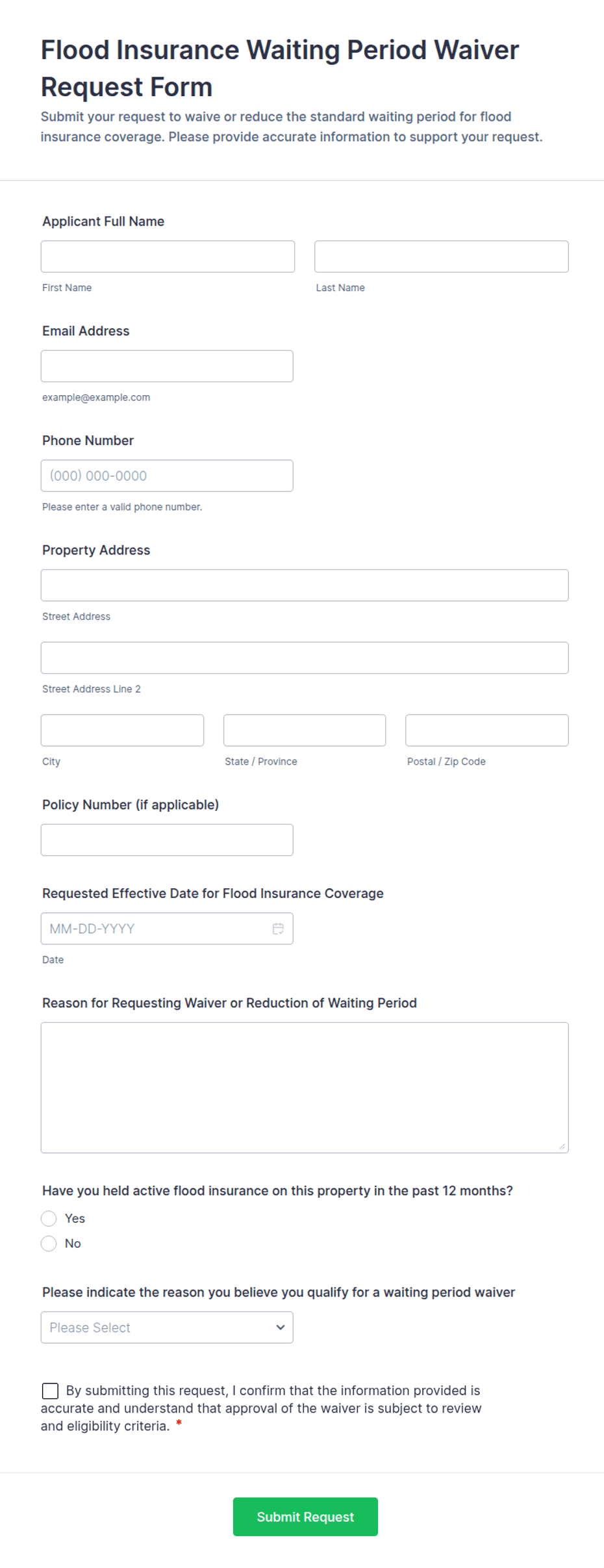Select the Street Address Line 2 field
Image resolution: width=604 pixels, height=1568 pixels.
point(305,658)
